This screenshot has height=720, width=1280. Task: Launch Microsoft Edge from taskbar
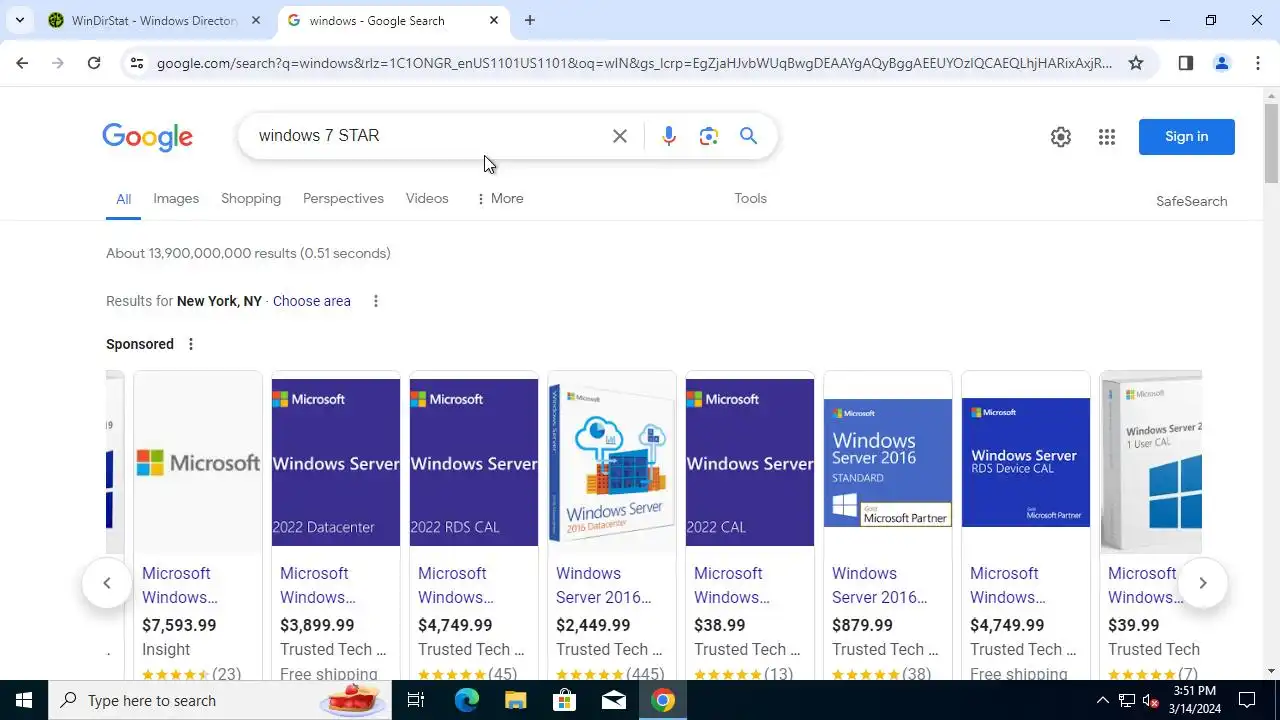point(467,700)
